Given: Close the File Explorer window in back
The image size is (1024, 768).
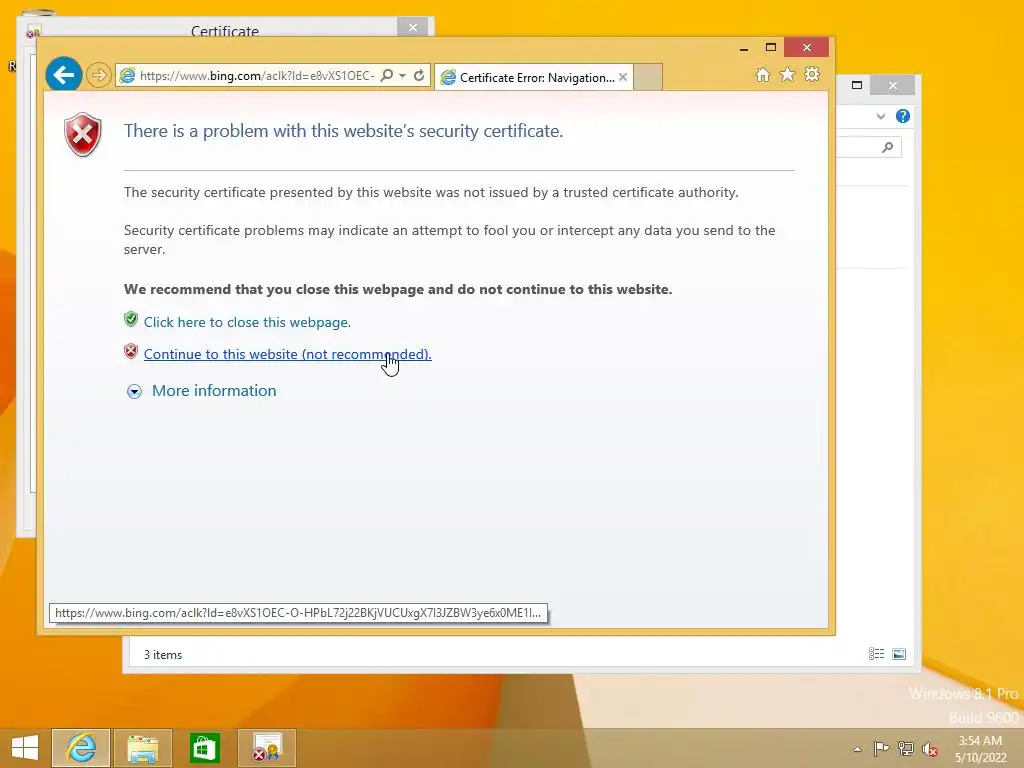Looking at the screenshot, I should [x=893, y=86].
